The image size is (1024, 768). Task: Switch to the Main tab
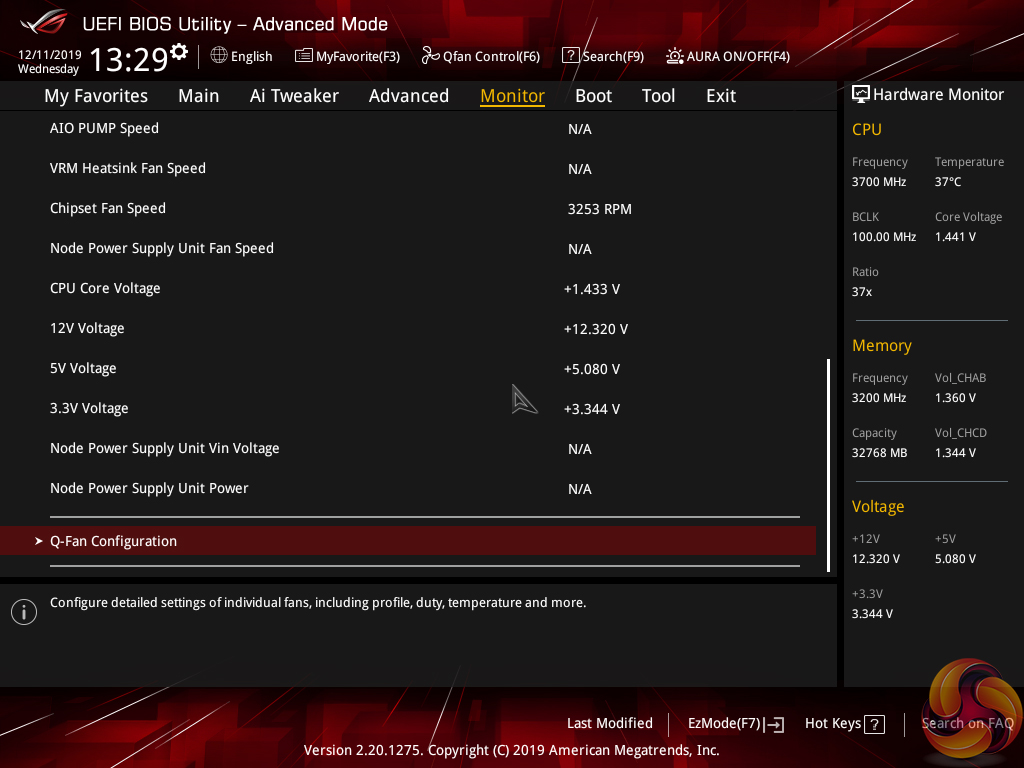pos(199,96)
